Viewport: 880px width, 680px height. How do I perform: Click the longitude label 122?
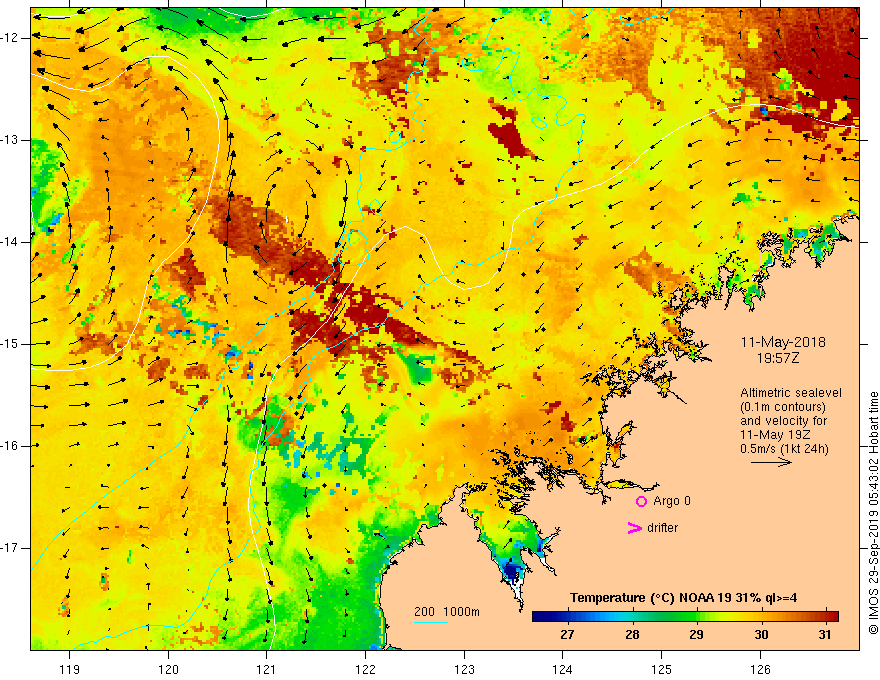[365, 669]
